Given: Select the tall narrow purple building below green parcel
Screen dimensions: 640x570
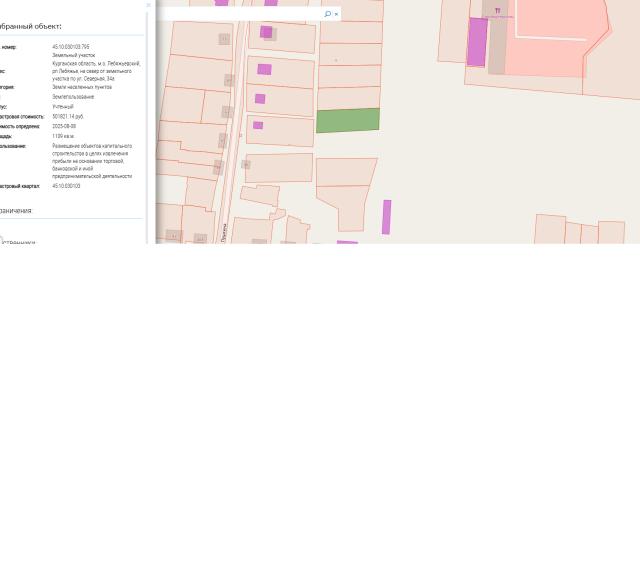Looking at the screenshot, I should [x=386, y=217].
